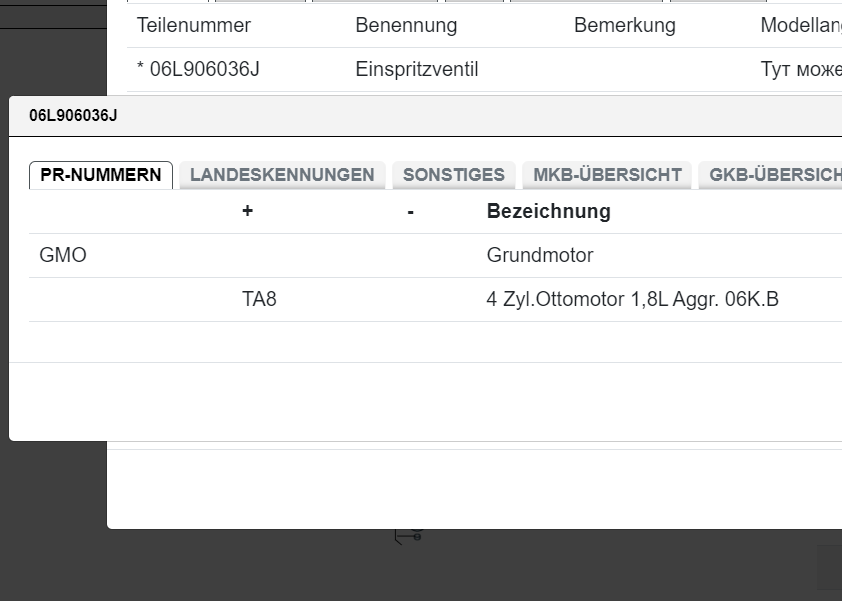Select the SONSTIGES tab
842x601 pixels.
tap(454, 175)
